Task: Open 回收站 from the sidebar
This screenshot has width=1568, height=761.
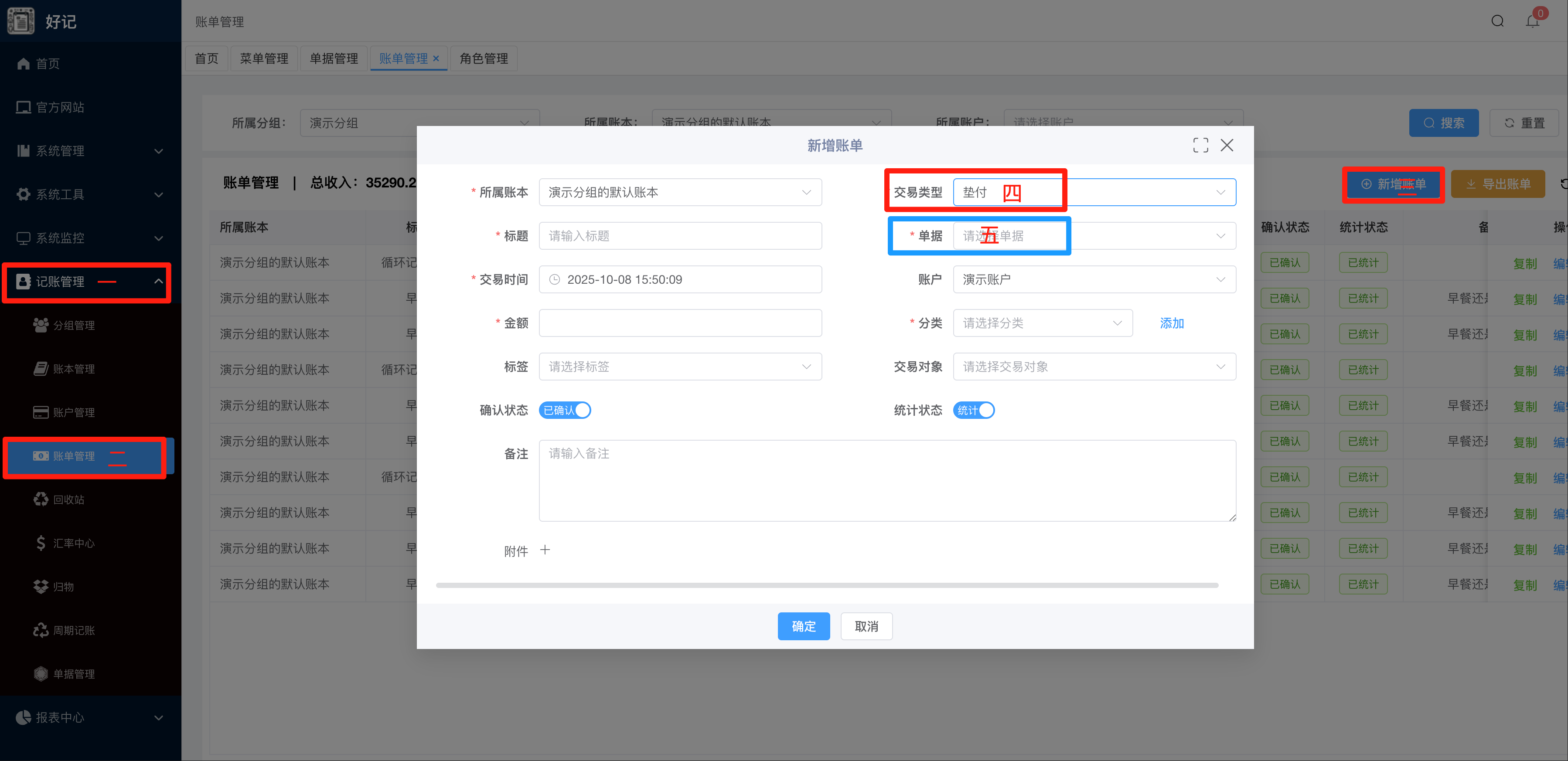Action: (68, 499)
